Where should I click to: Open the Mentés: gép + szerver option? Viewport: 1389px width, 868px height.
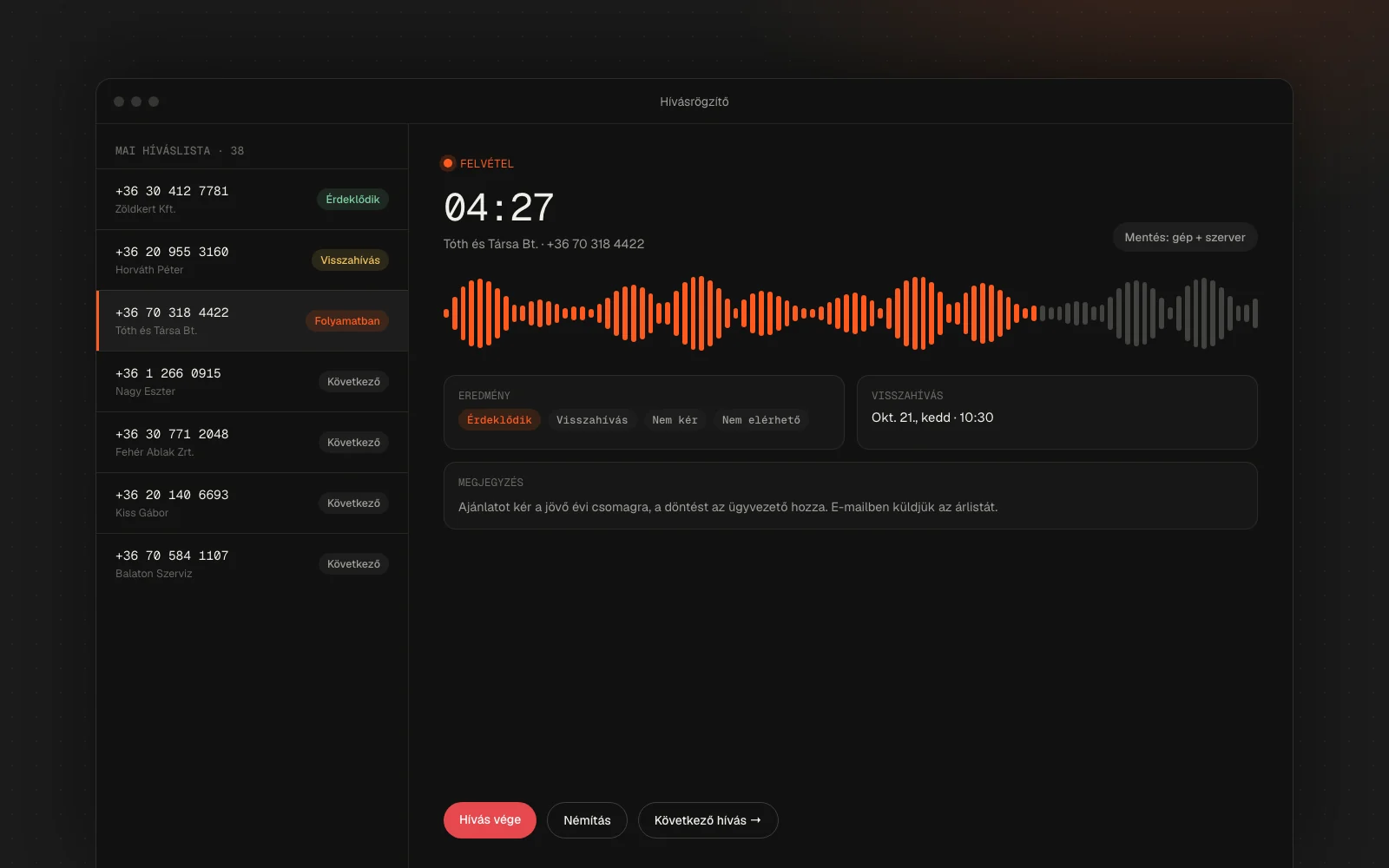(1185, 237)
